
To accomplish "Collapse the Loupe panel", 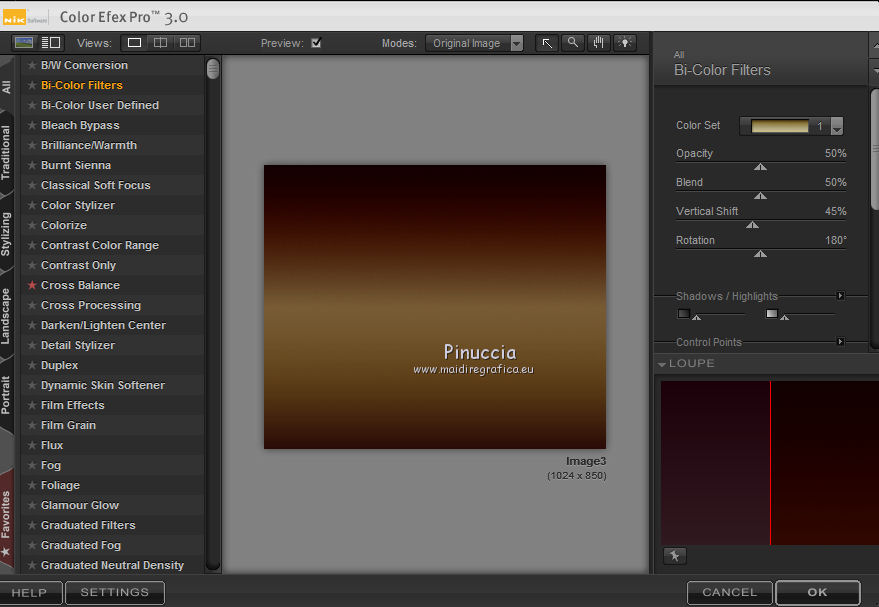I will (x=662, y=364).
